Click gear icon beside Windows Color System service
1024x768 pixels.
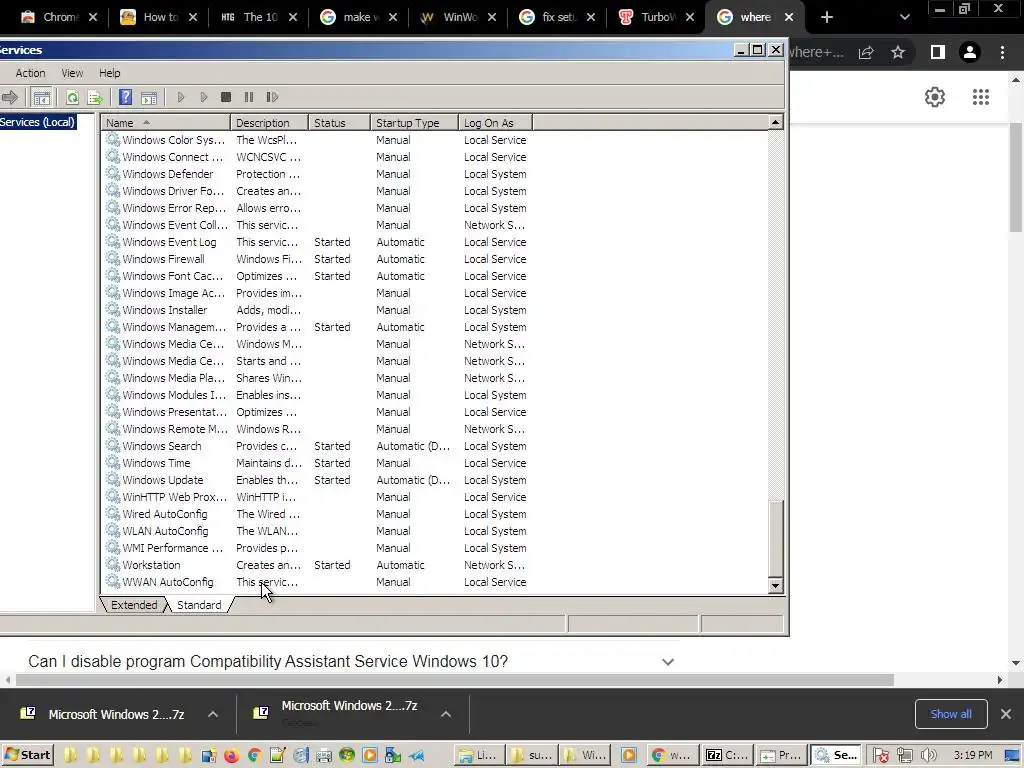[112, 139]
